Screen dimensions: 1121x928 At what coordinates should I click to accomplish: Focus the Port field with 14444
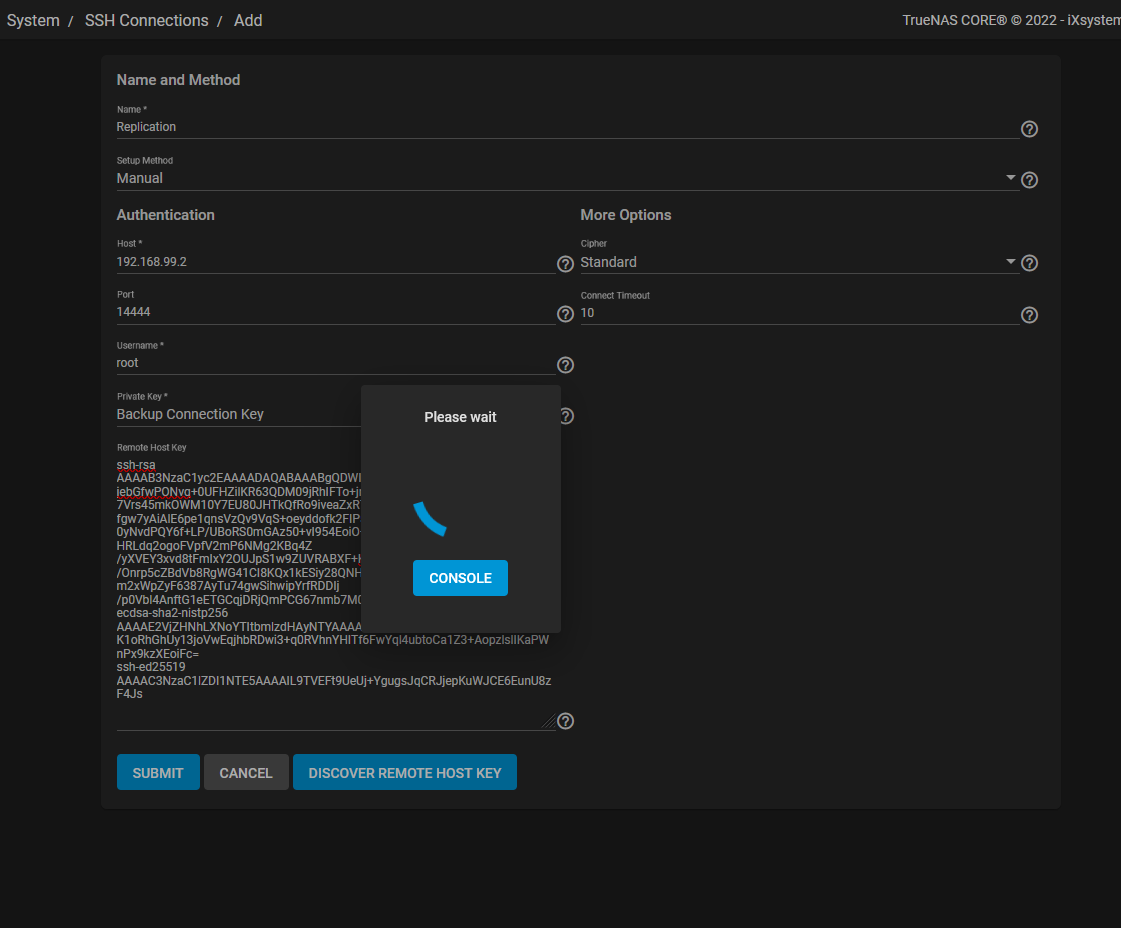click(336, 312)
